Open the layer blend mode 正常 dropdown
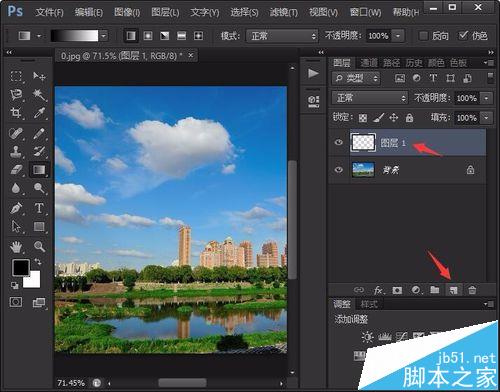This screenshot has width=500, height=392. pyautogui.click(x=370, y=98)
